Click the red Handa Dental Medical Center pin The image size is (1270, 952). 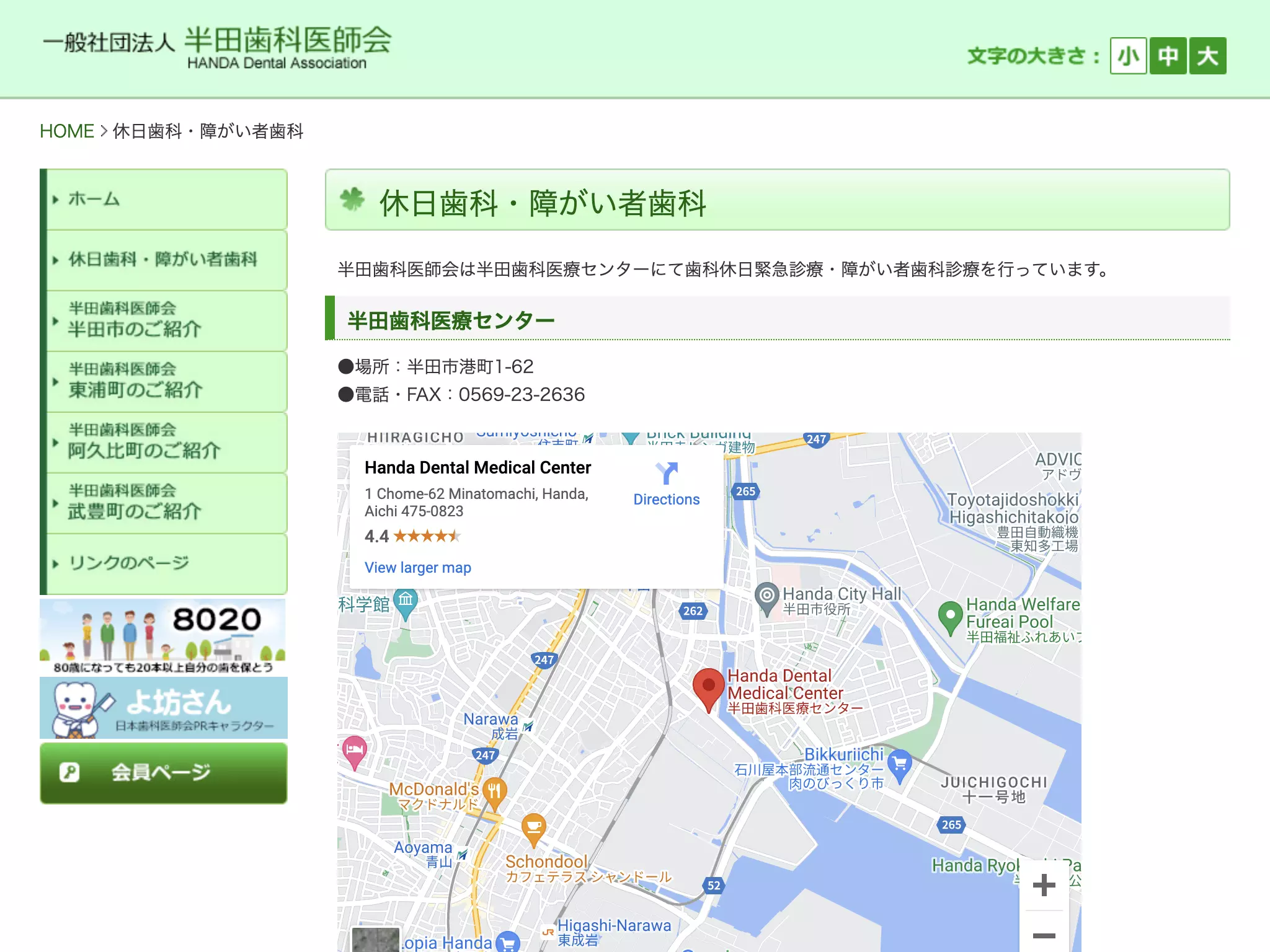(708, 690)
